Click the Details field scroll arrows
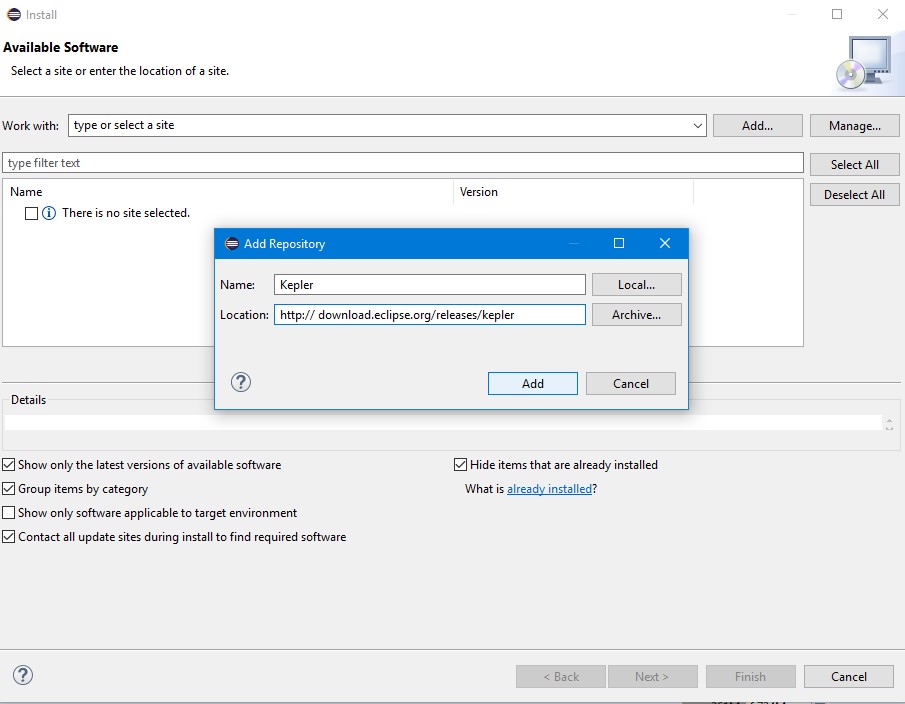The height and width of the screenshot is (704, 905). click(889, 423)
